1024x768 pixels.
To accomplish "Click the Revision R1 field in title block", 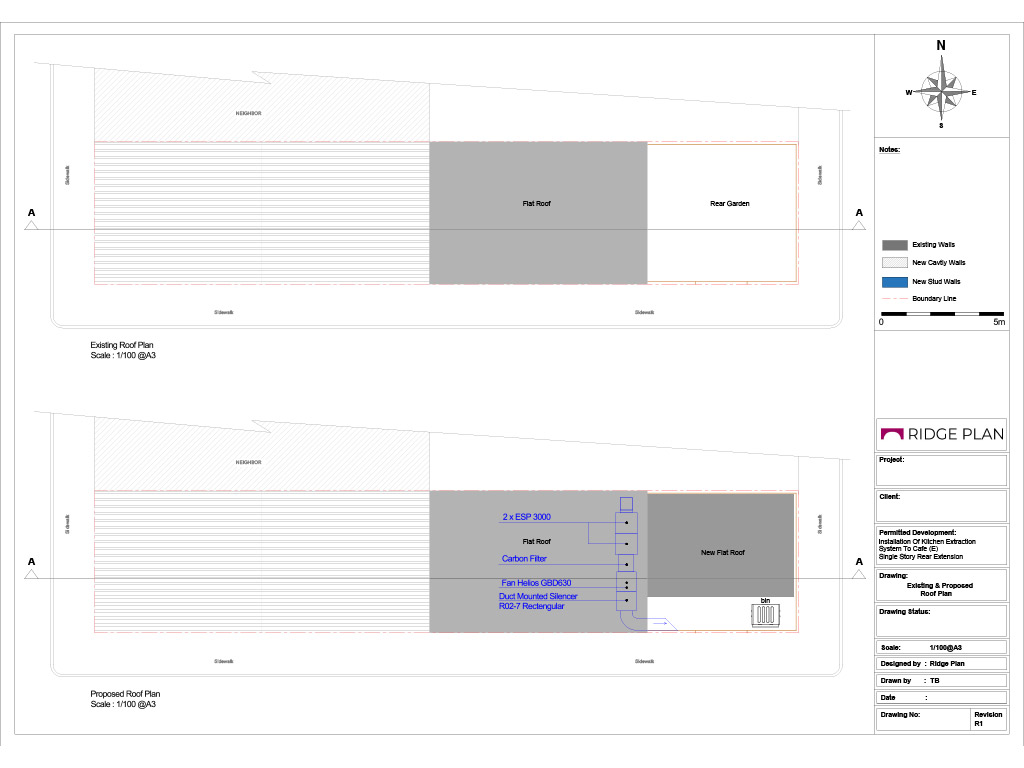I will click(x=986, y=720).
